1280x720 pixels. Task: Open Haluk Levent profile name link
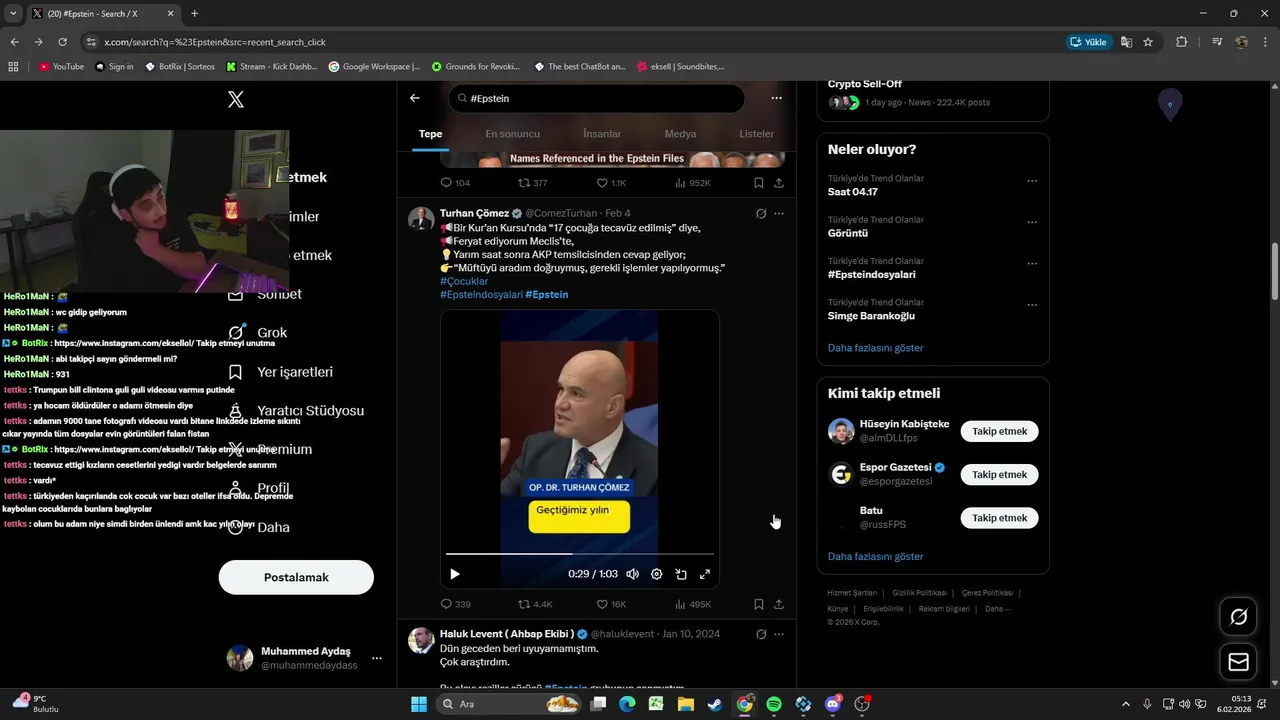(x=507, y=634)
